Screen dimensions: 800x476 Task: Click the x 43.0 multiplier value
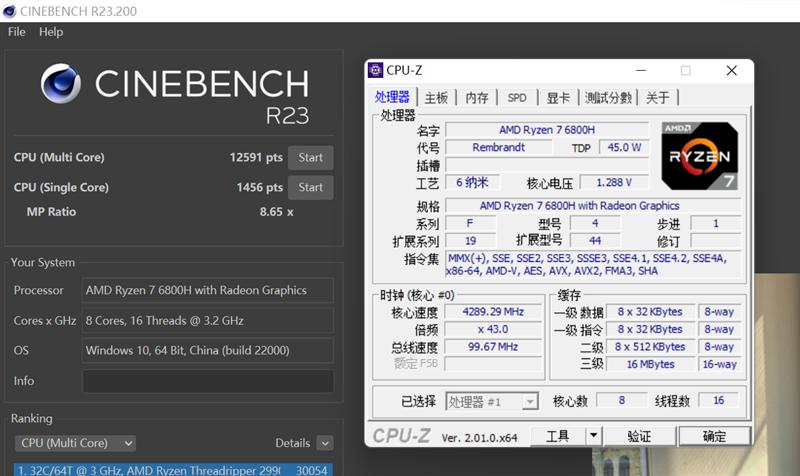(493, 330)
